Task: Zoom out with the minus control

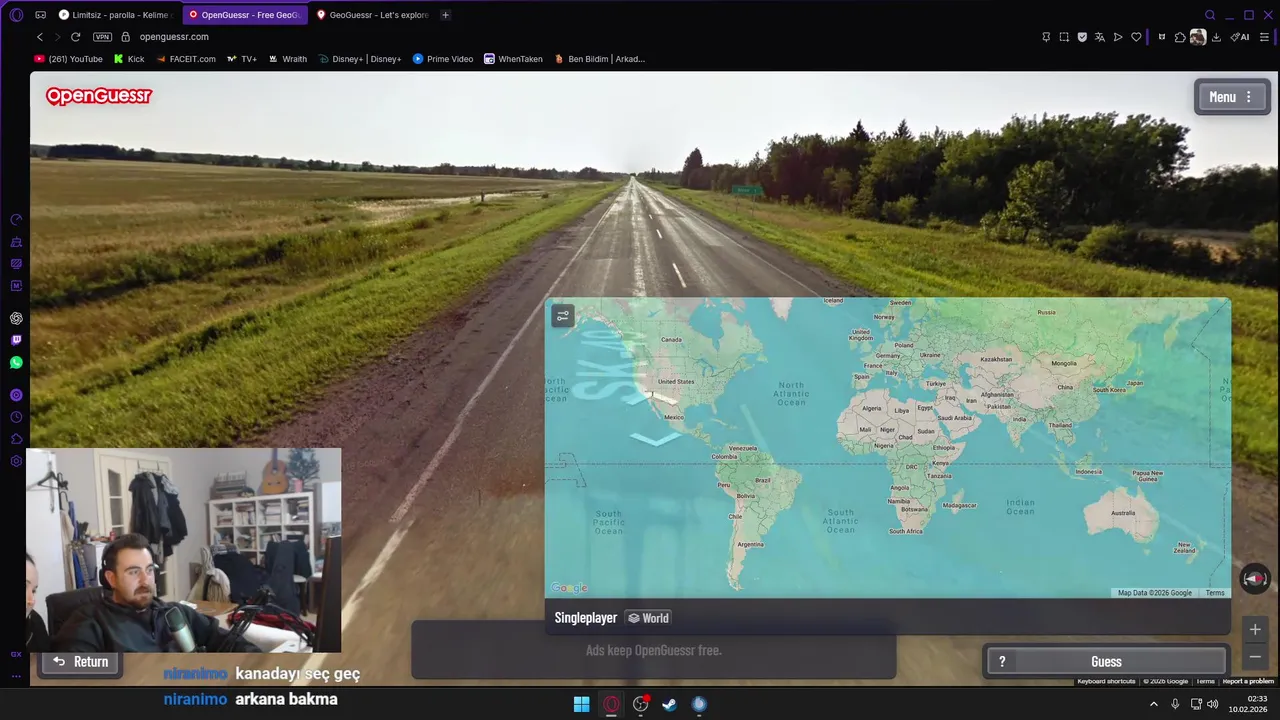Action: [1255, 657]
